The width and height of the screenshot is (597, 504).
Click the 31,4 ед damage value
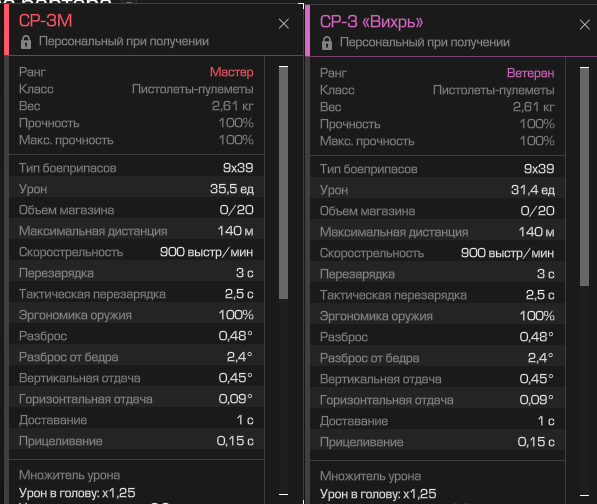pos(533,190)
